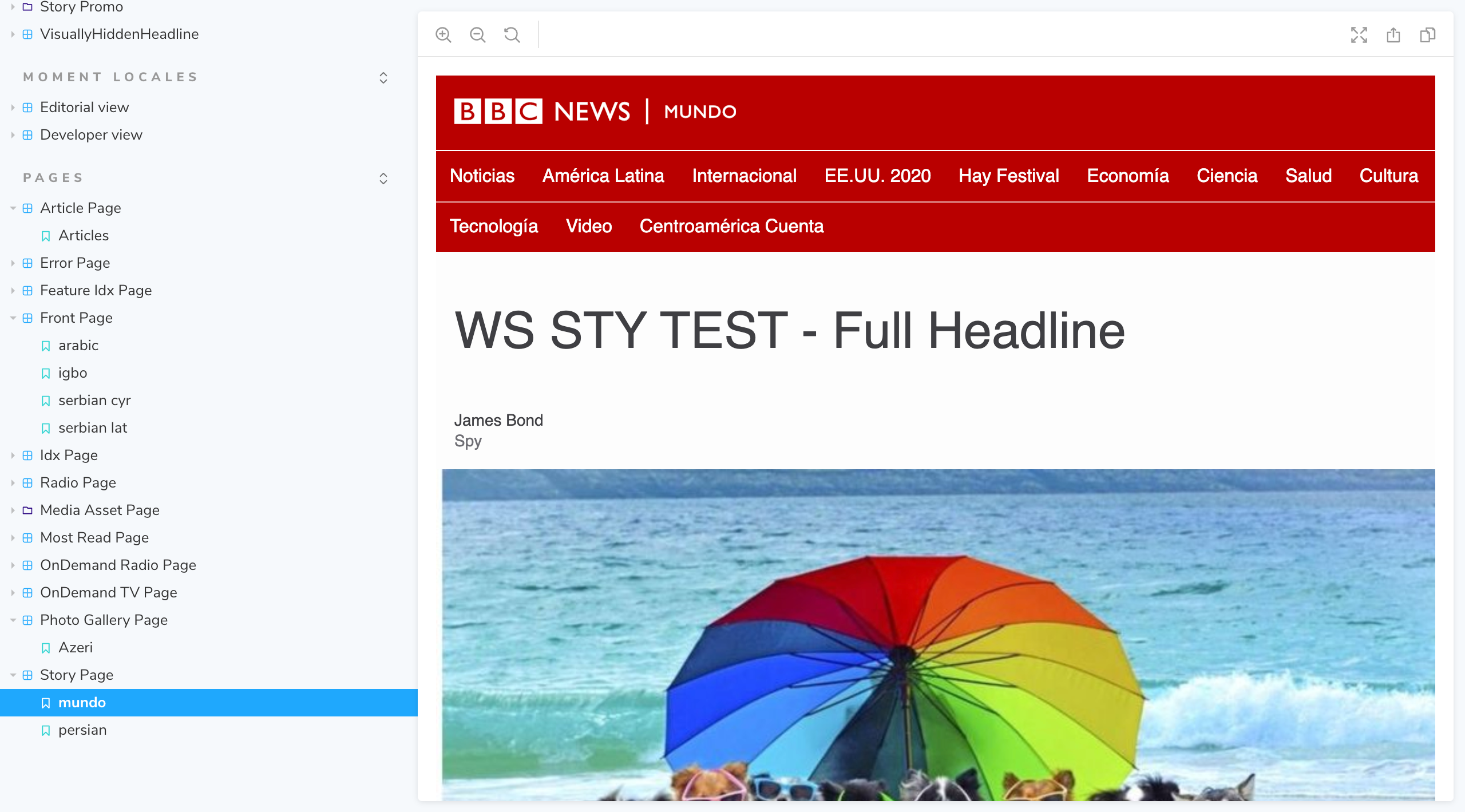Select the serbian cyr story

coord(94,401)
